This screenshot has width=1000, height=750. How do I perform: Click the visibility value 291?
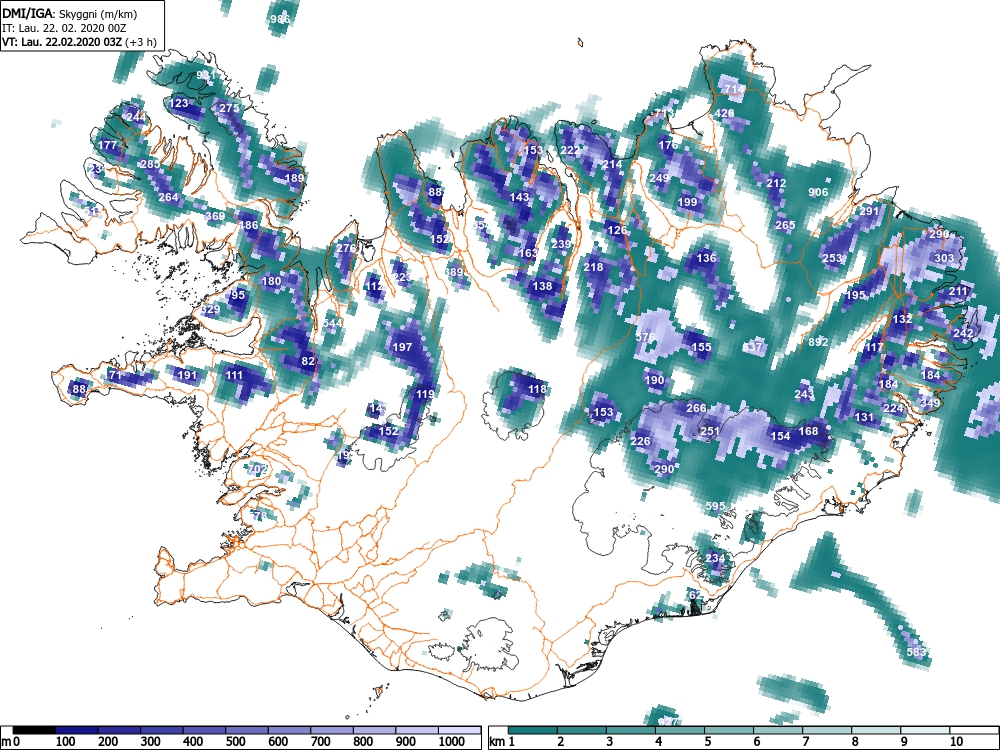point(870,211)
